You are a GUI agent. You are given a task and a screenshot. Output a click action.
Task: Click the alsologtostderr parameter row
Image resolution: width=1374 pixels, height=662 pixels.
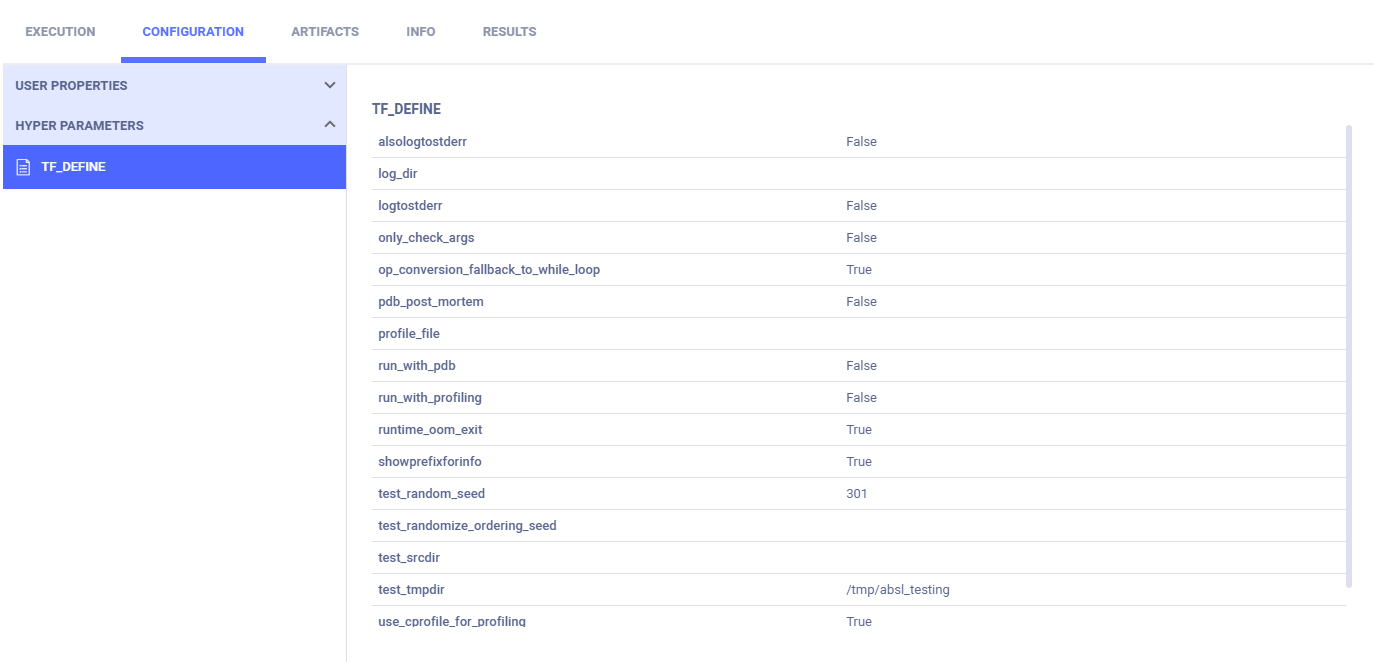[x=600, y=142]
